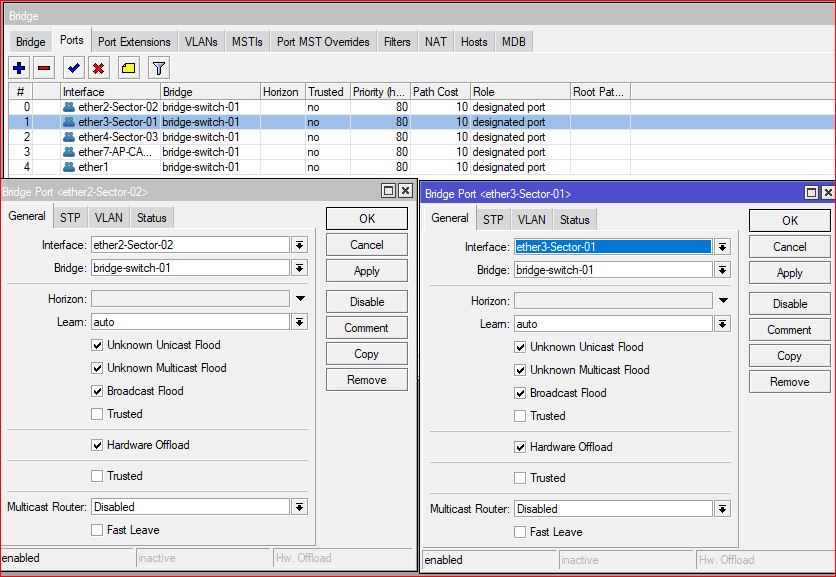The height and width of the screenshot is (577, 836).
Task: Open Multicast Router dropdown in ether2-Sector-02 window
Action: 300,507
